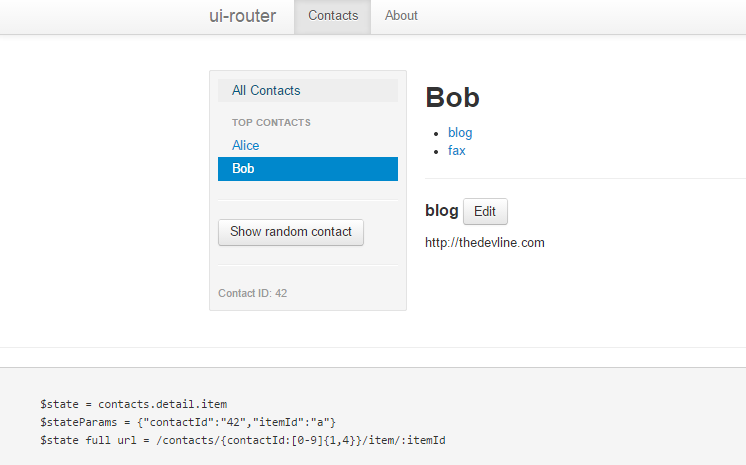Select All Contacts in the sidebar
The width and height of the screenshot is (746, 465).
pos(308,90)
